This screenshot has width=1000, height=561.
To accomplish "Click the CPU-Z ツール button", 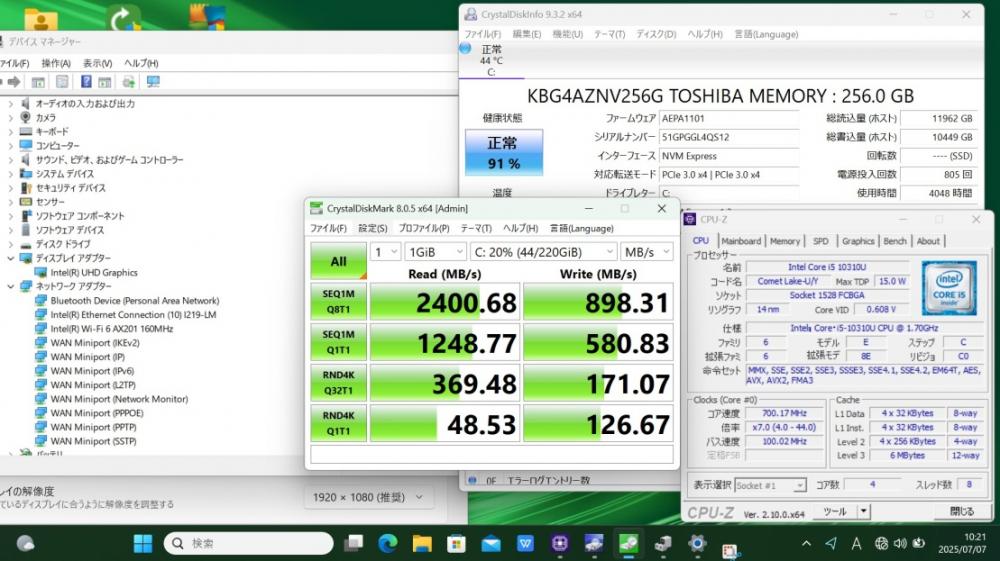I will [834, 511].
